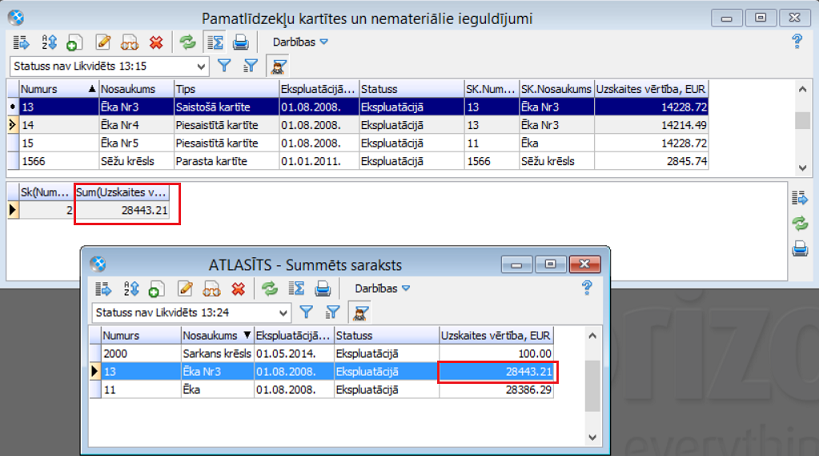Screen dimensions: 819x456
Task: Click the printer icon in main window toolbar
Action: pyautogui.click(x=240, y=42)
